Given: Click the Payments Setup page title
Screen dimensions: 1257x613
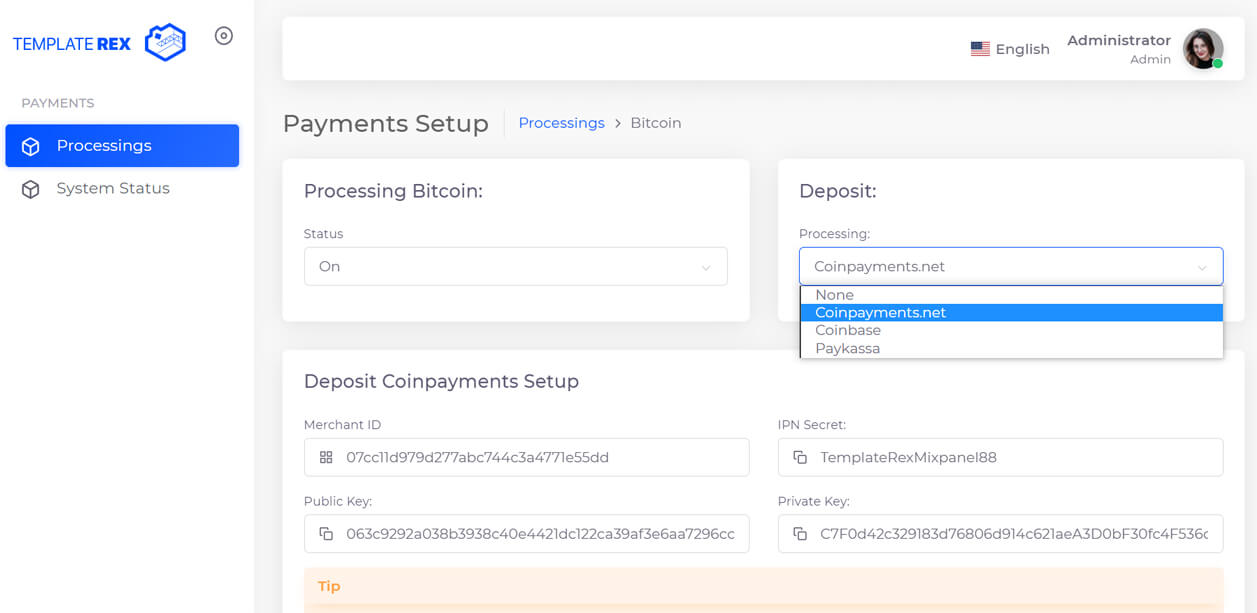Looking at the screenshot, I should point(386,123).
